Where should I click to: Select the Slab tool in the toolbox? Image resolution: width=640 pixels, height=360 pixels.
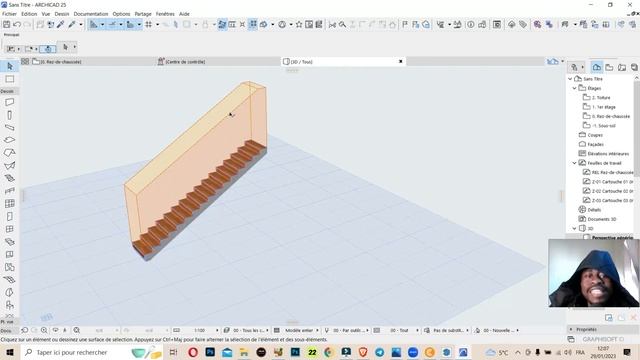pos(9,140)
